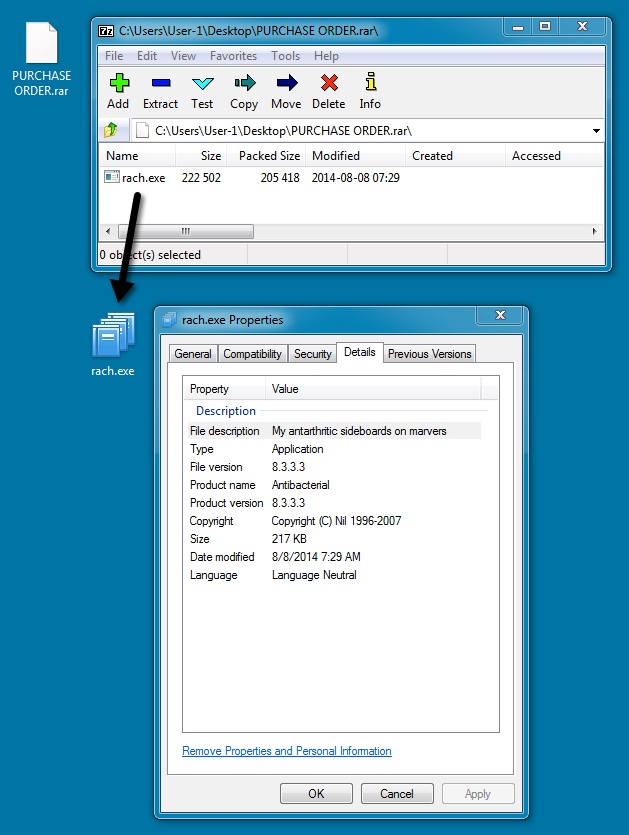Screen dimensions: 629x835
Task: Go up one folder level
Action: (112, 130)
